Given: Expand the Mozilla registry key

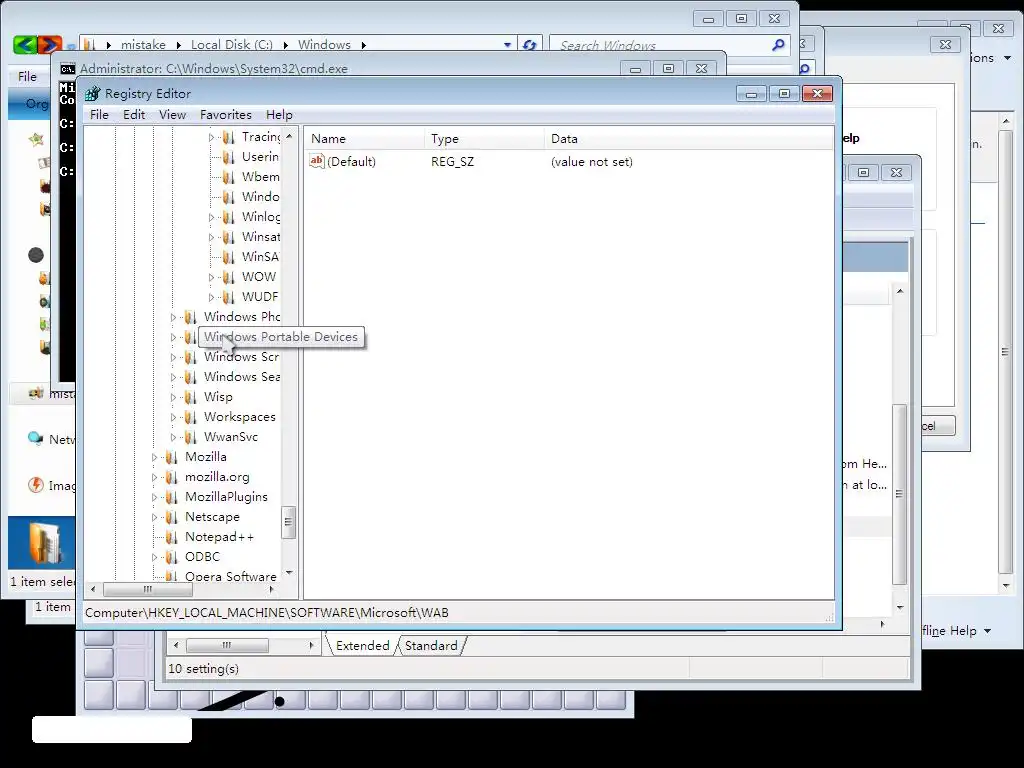Looking at the screenshot, I should pyautogui.click(x=154, y=458).
